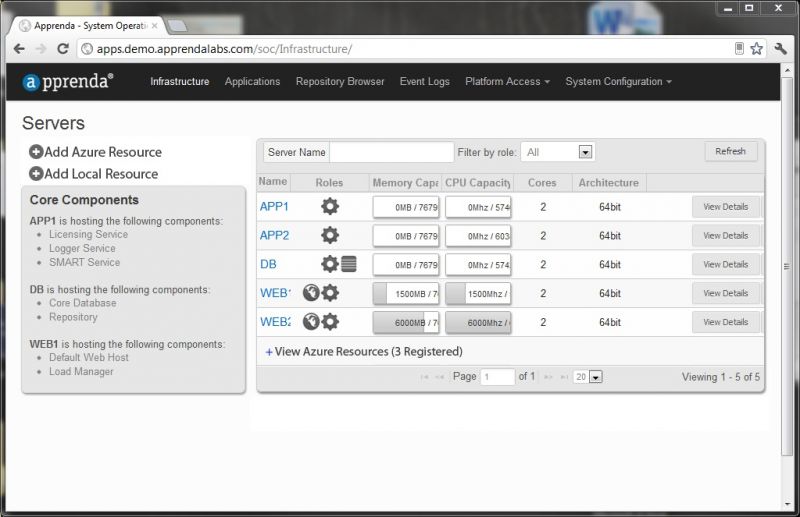Click the Add Local Resource link text
This screenshot has height=517, width=800.
coord(101,174)
